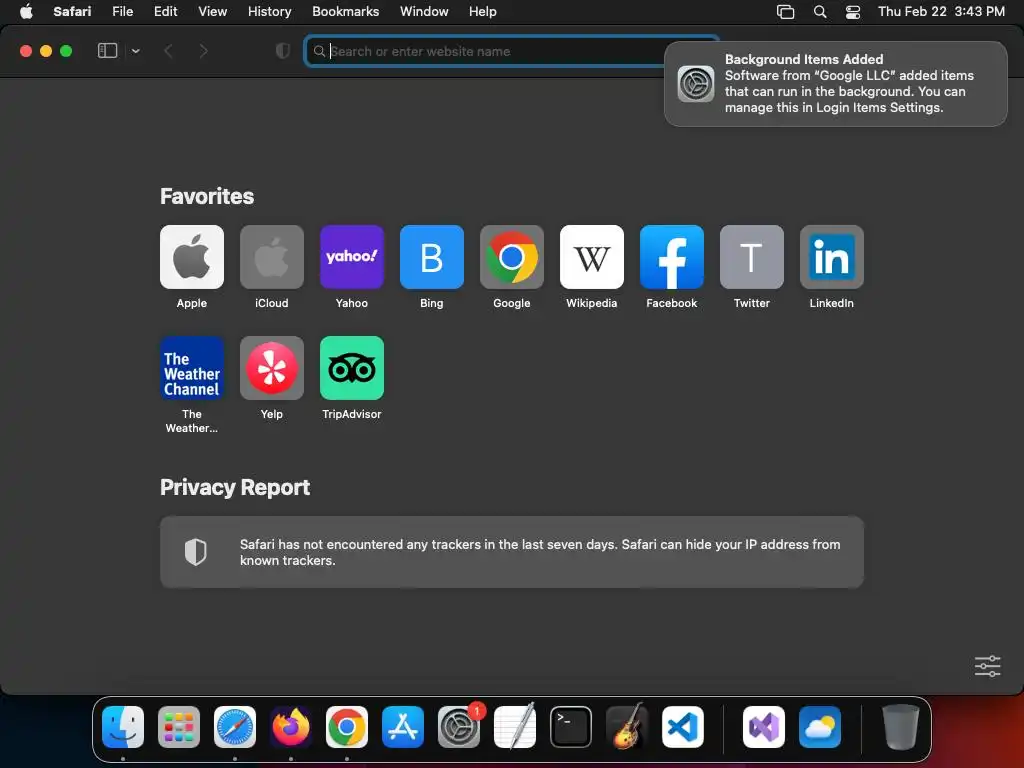Launch GarageBand from the Dock
This screenshot has width=1024, height=768.
[x=627, y=726]
